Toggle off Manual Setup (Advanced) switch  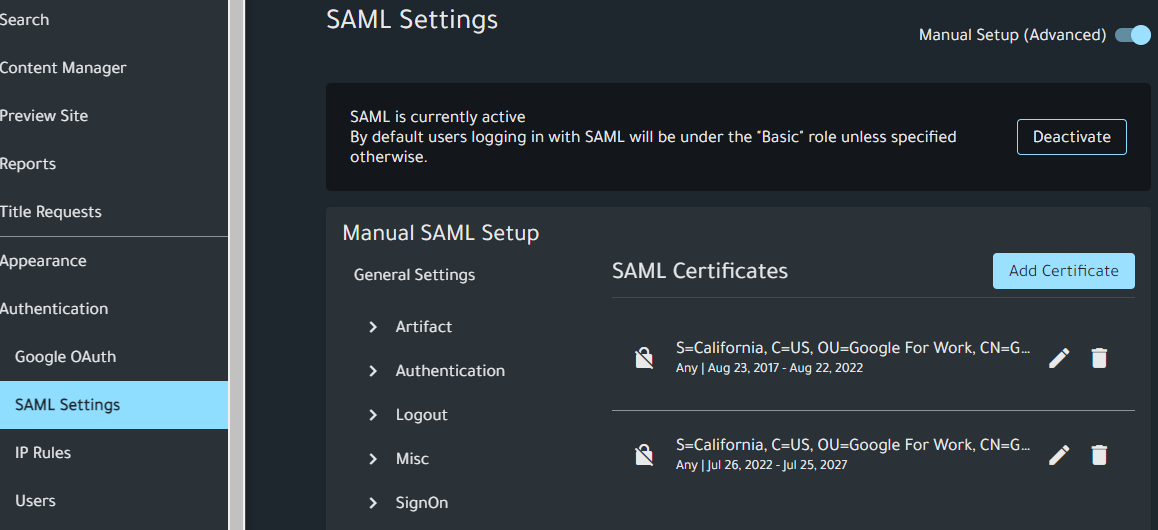pos(1133,35)
